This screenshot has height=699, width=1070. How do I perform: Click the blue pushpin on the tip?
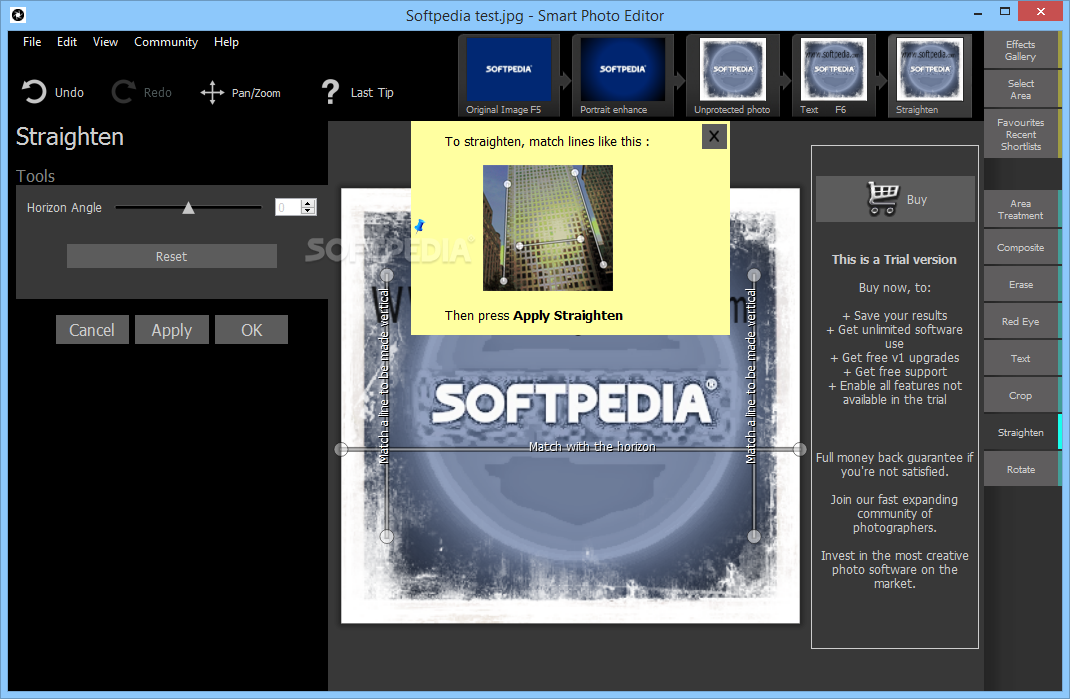coord(419,225)
